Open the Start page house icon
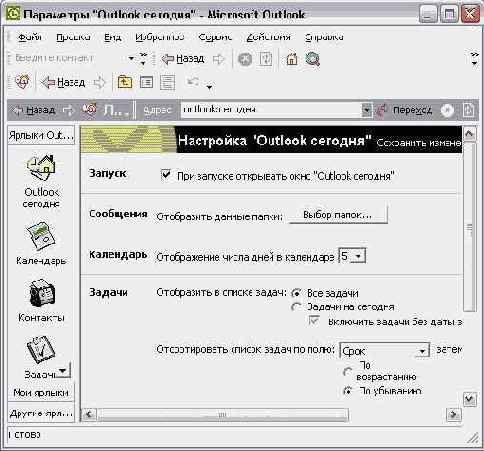 click(292, 60)
